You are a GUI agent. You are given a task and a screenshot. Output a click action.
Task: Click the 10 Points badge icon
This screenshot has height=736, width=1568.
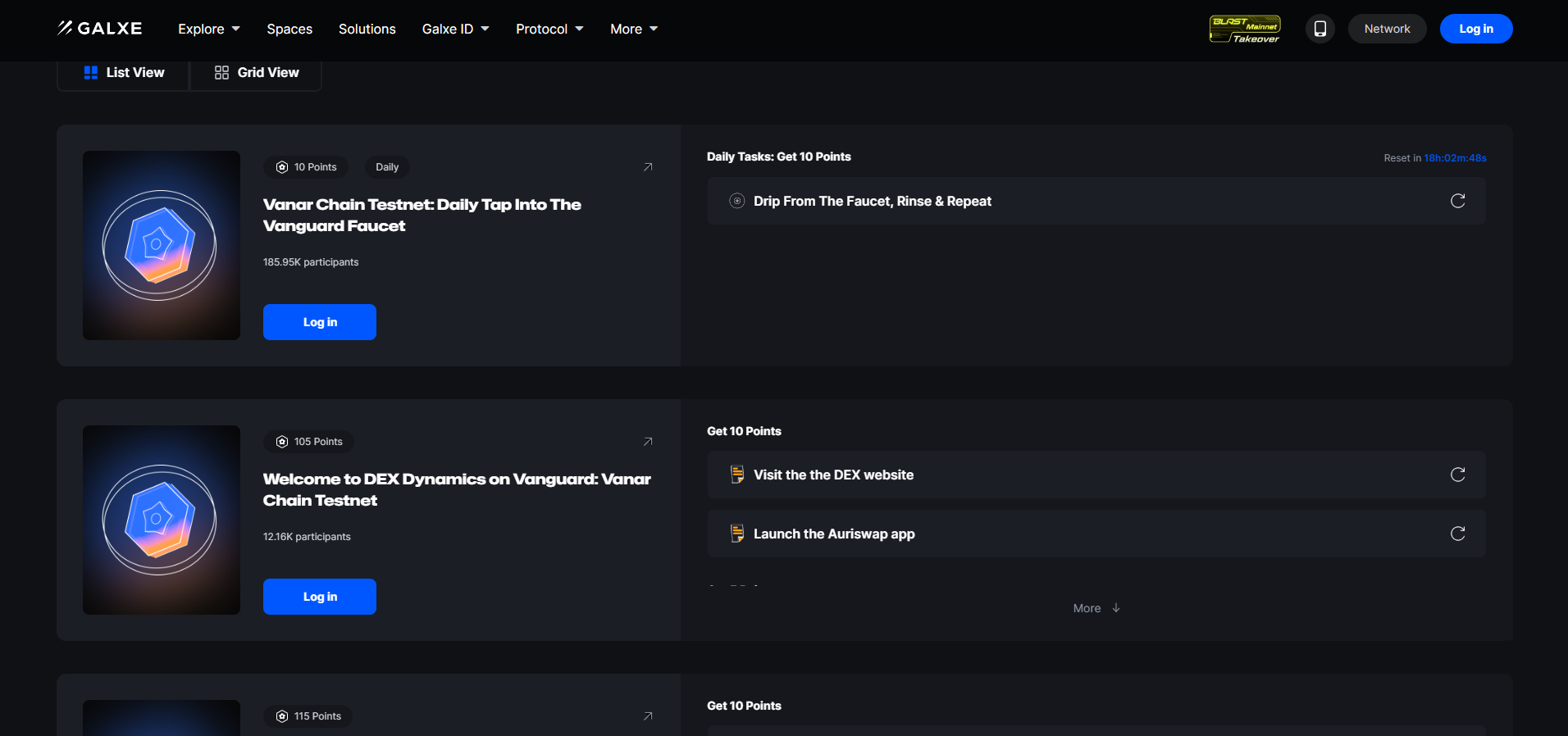(x=282, y=167)
